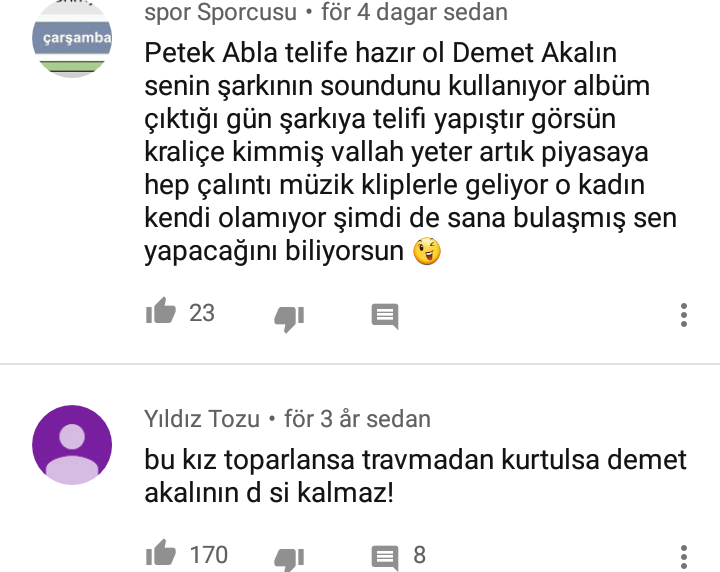Open more options for spor Sporcusu comment

[684, 315]
